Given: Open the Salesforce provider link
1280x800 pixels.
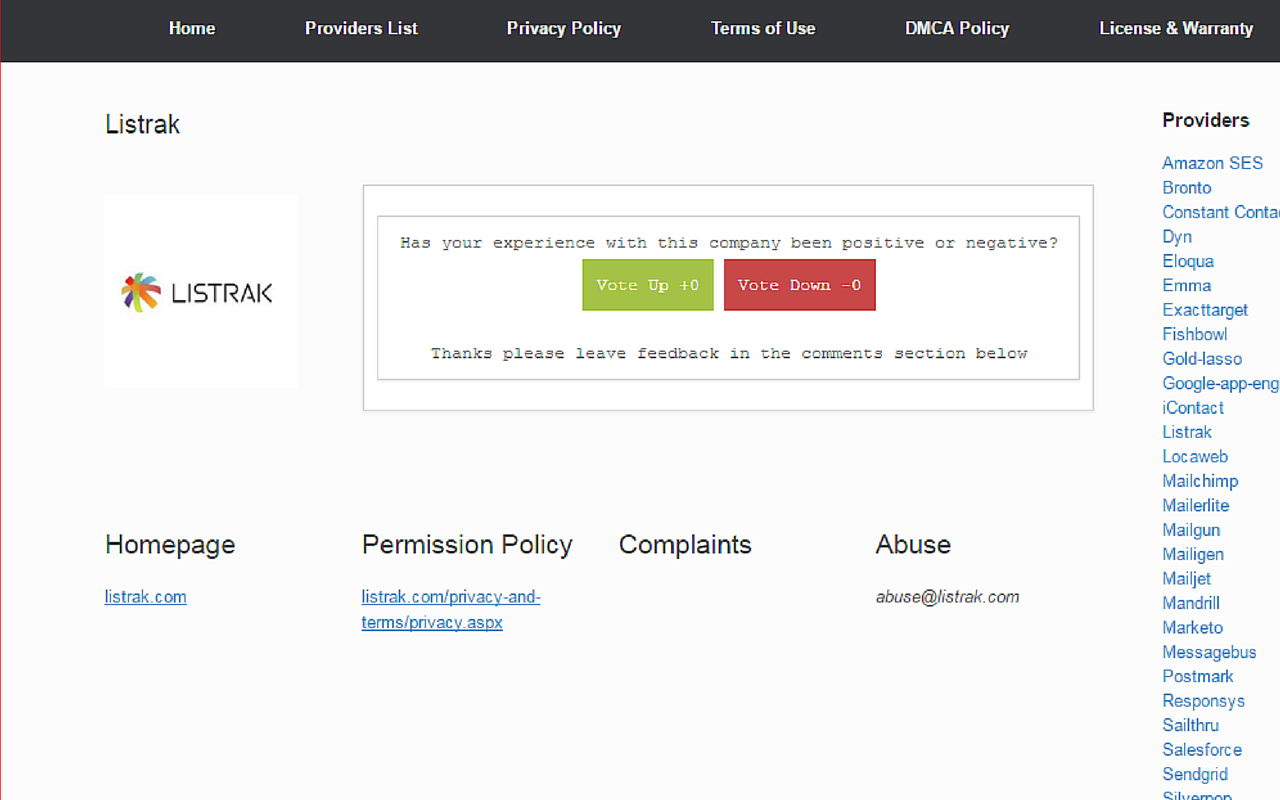Looking at the screenshot, I should click(1202, 750).
